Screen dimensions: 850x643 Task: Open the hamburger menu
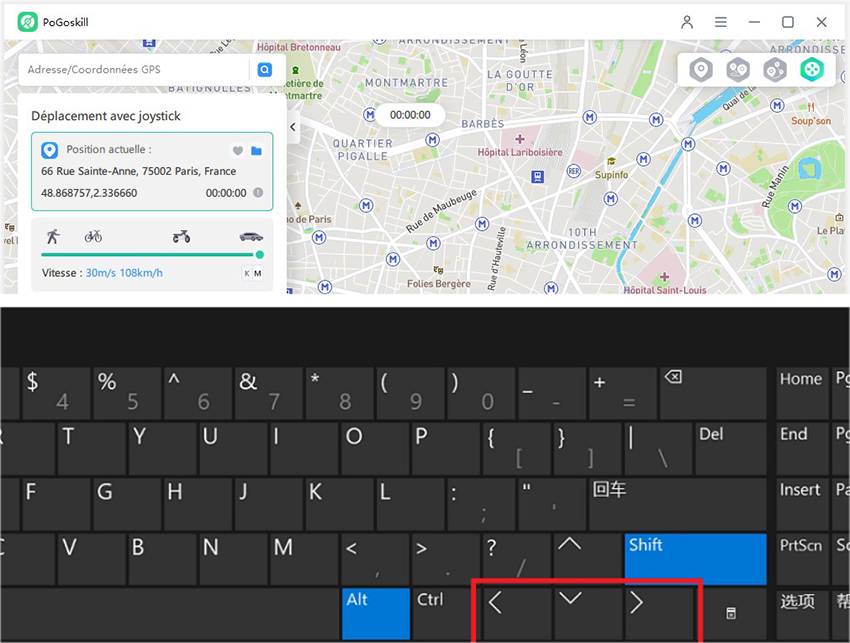click(x=721, y=21)
